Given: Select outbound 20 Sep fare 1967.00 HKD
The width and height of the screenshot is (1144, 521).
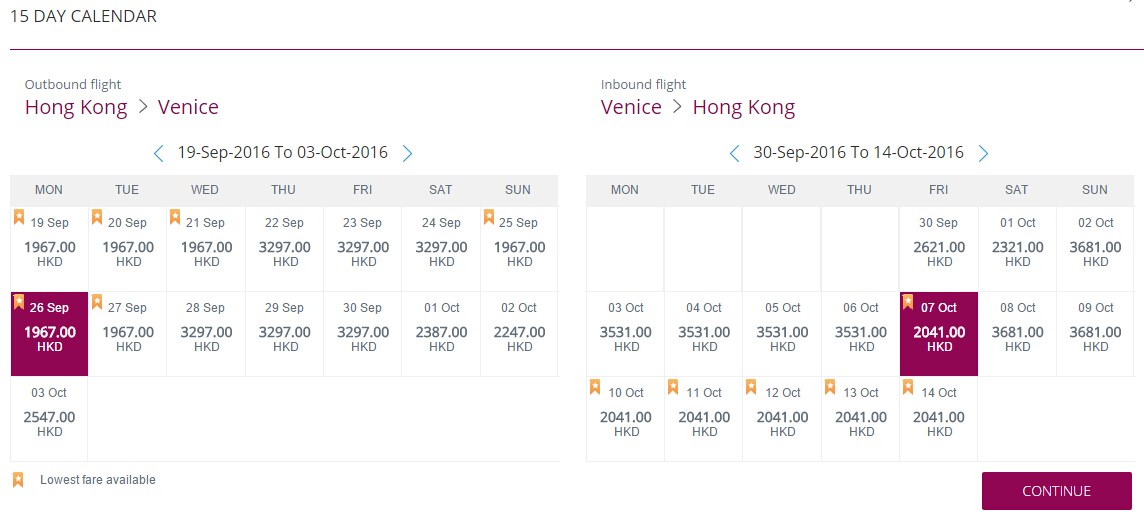Looking at the screenshot, I should pos(128,249).
